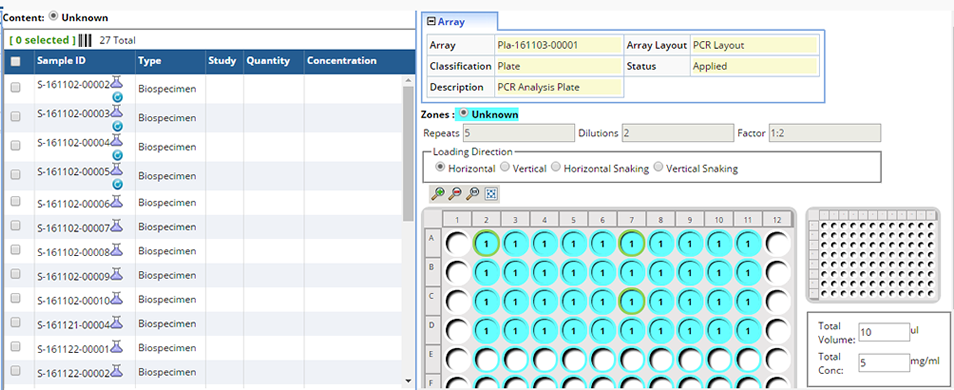954x390 pixels.
Task: Check the box for sample S-161102-00007
Action: pyautogui.click(x=16, y=225)
